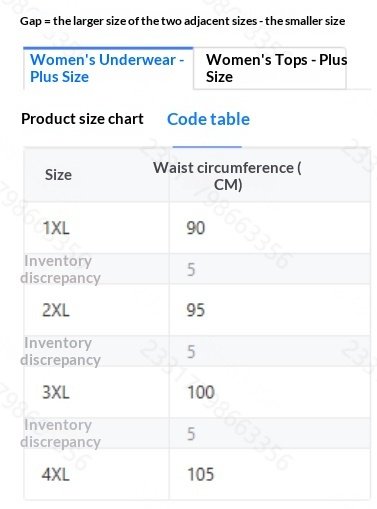Click the discrepancy value 5 under 100

point(191,434)
